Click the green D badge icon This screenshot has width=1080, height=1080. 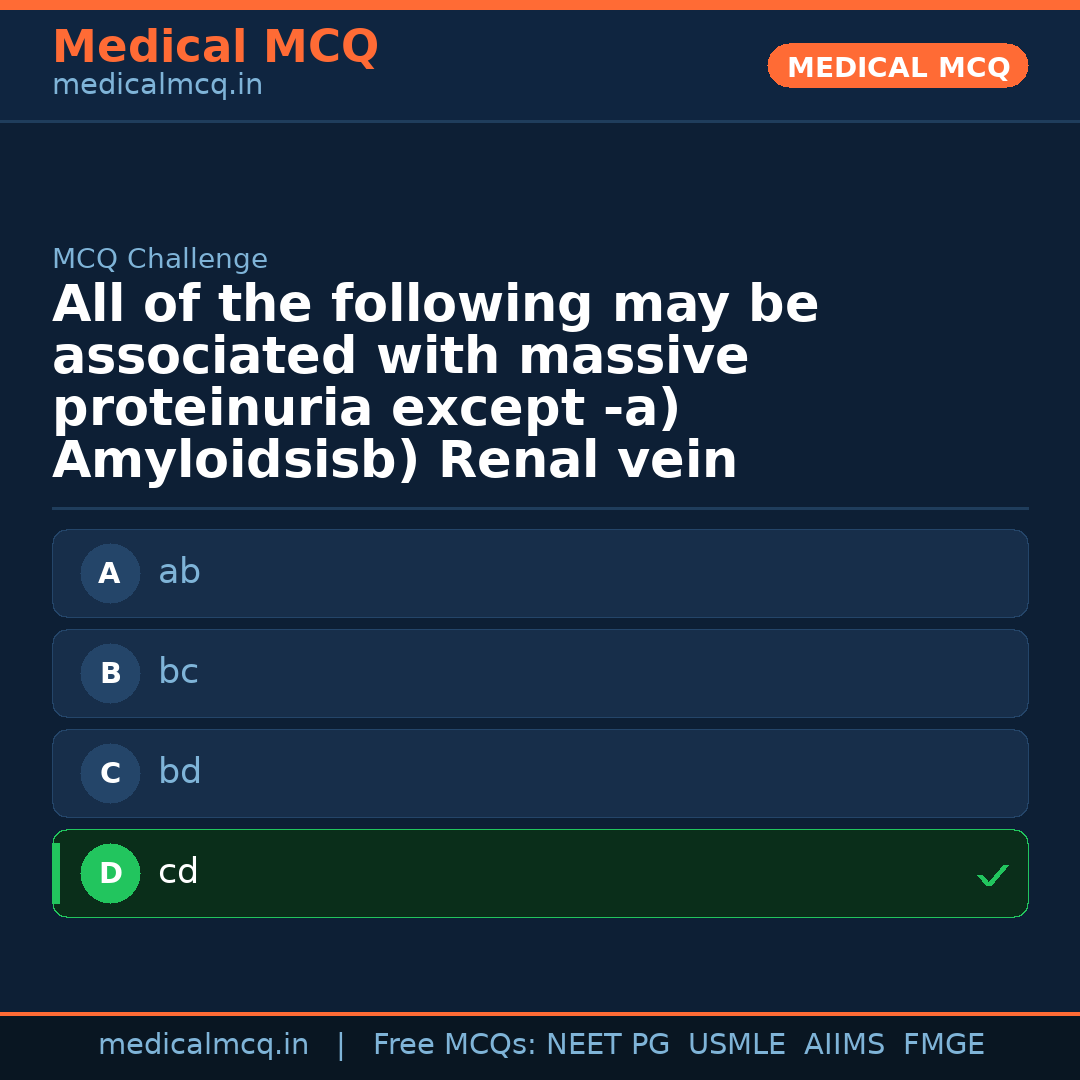coord(110,873)
